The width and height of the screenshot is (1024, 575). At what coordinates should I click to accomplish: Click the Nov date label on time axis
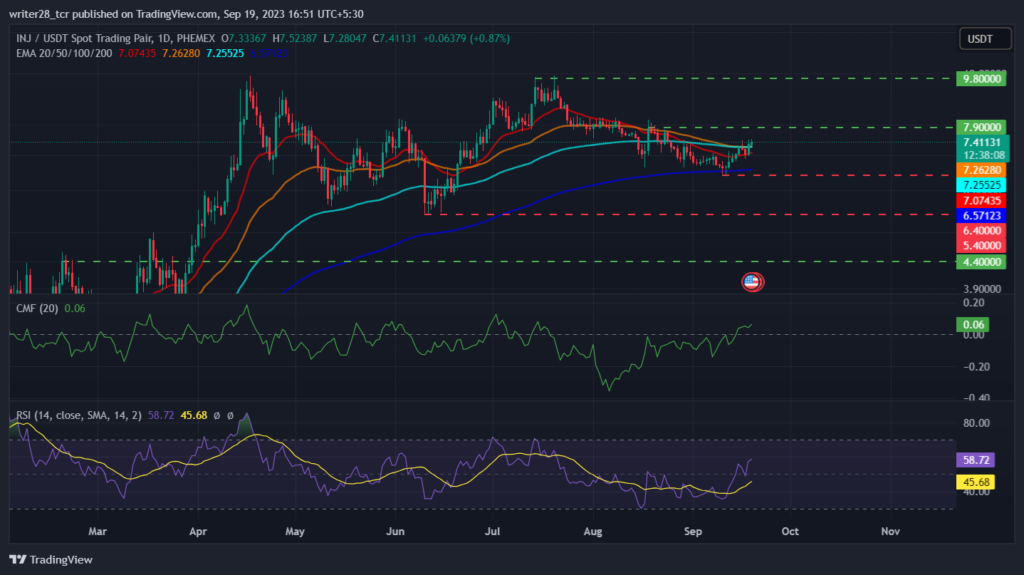click(890, 531)
